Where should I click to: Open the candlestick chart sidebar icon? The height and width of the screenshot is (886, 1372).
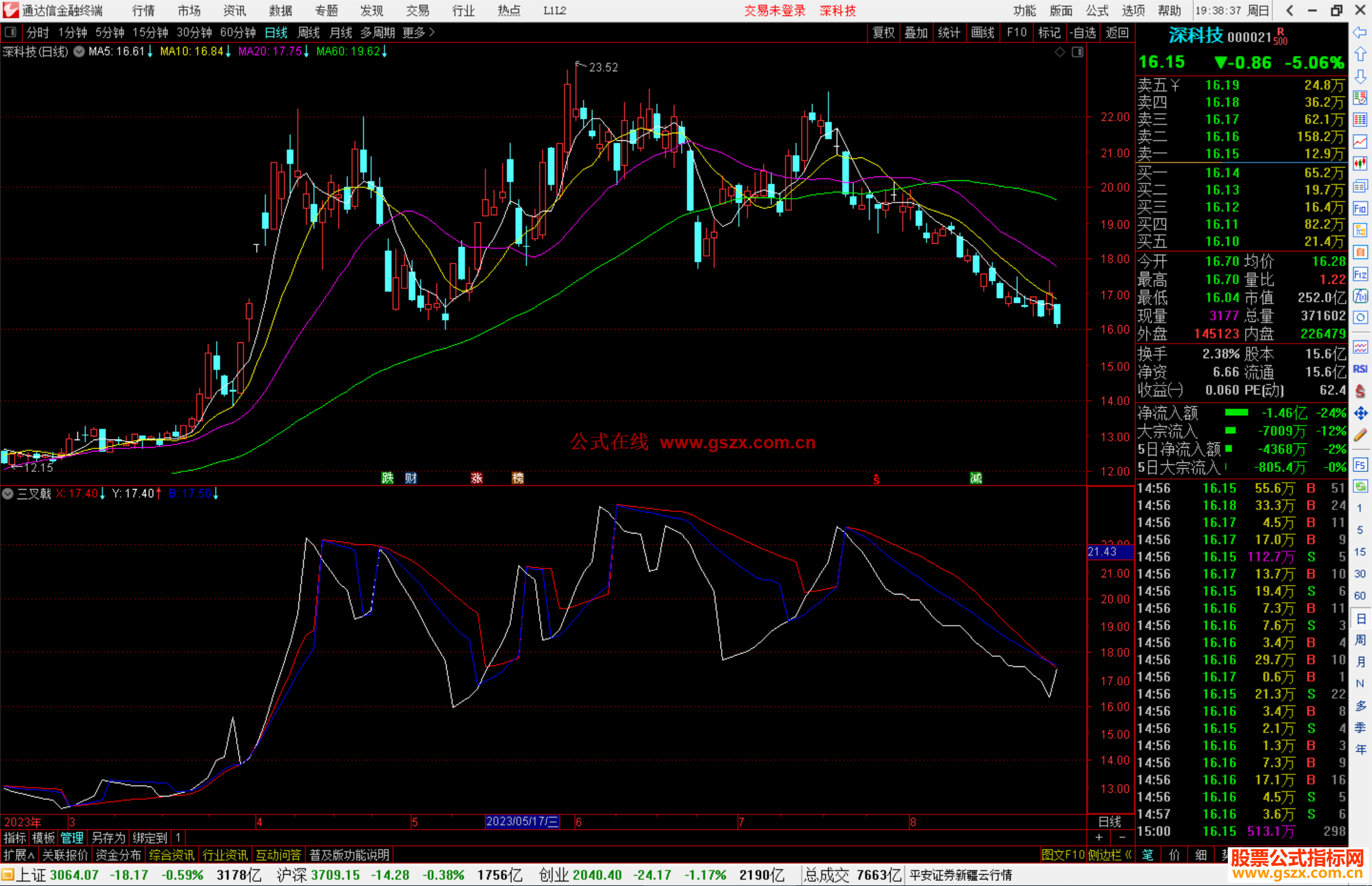1360,164
